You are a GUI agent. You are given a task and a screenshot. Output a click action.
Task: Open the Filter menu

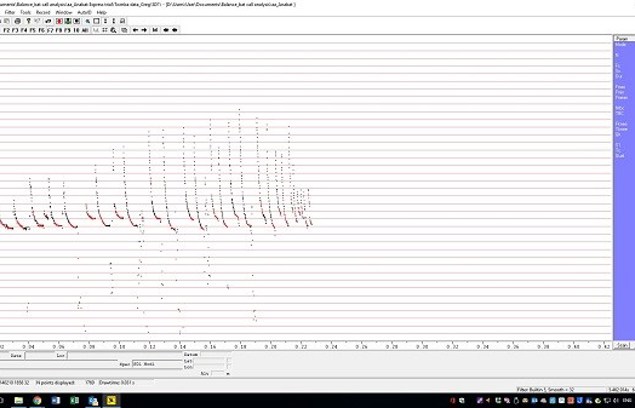coord(10,13)
